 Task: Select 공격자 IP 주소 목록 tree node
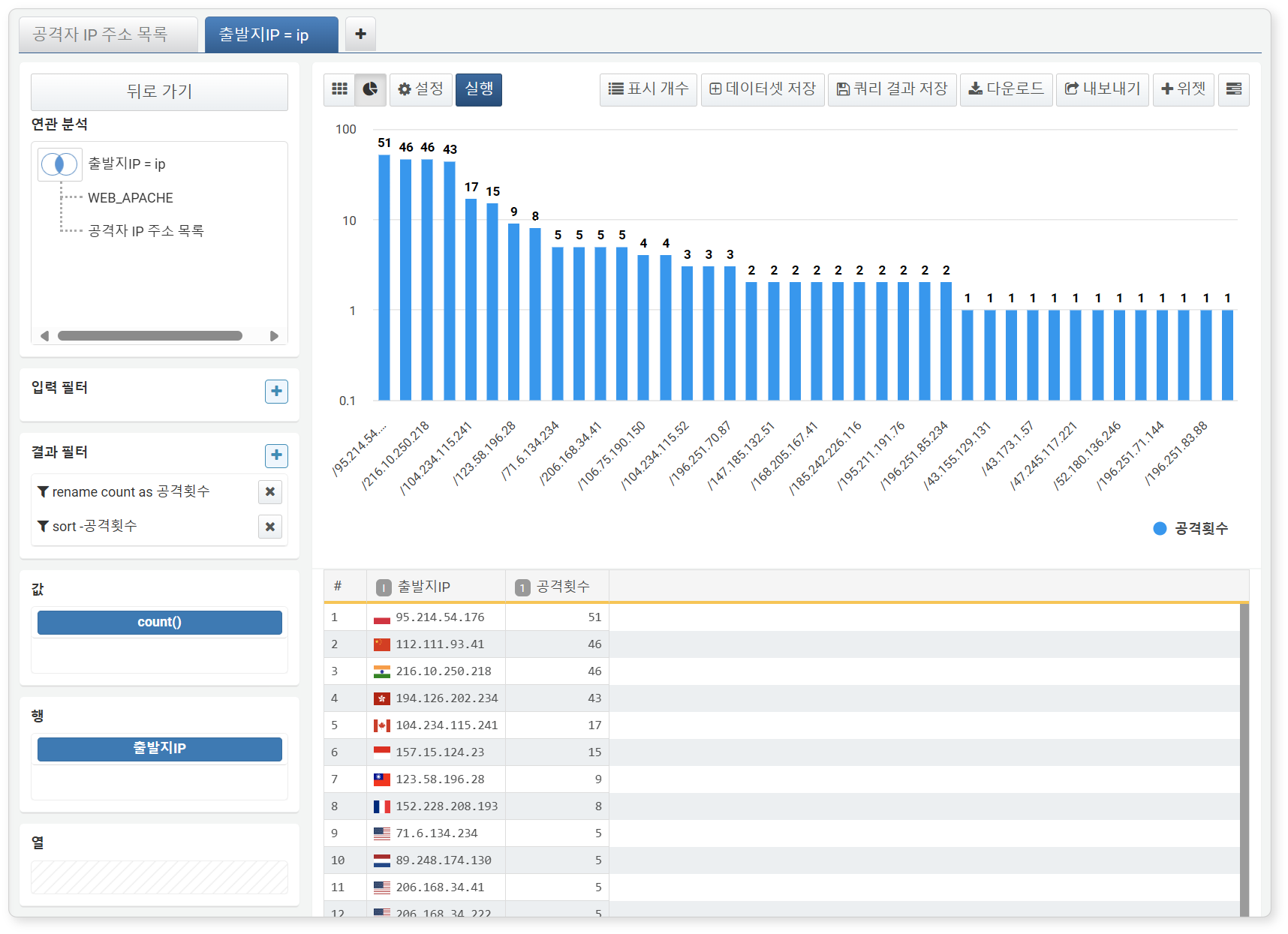pos(146,231)
